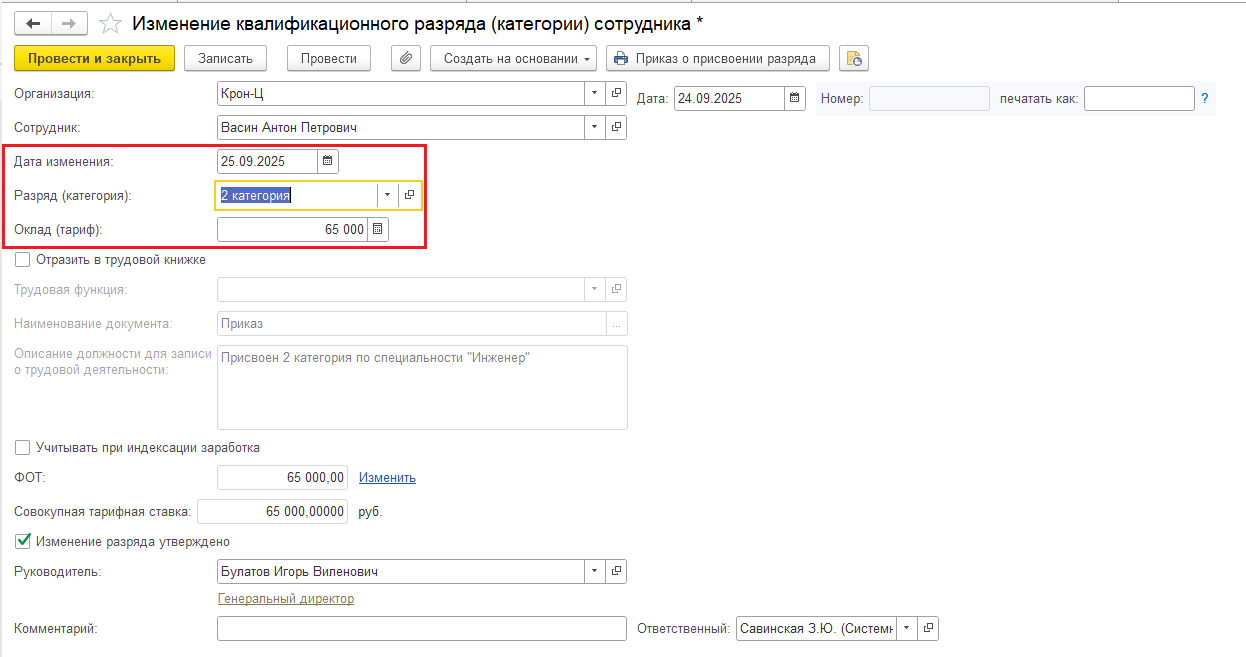Open calculator for Оклад (тариф) field
The image size is (1246, 657).
coord(377,230)
